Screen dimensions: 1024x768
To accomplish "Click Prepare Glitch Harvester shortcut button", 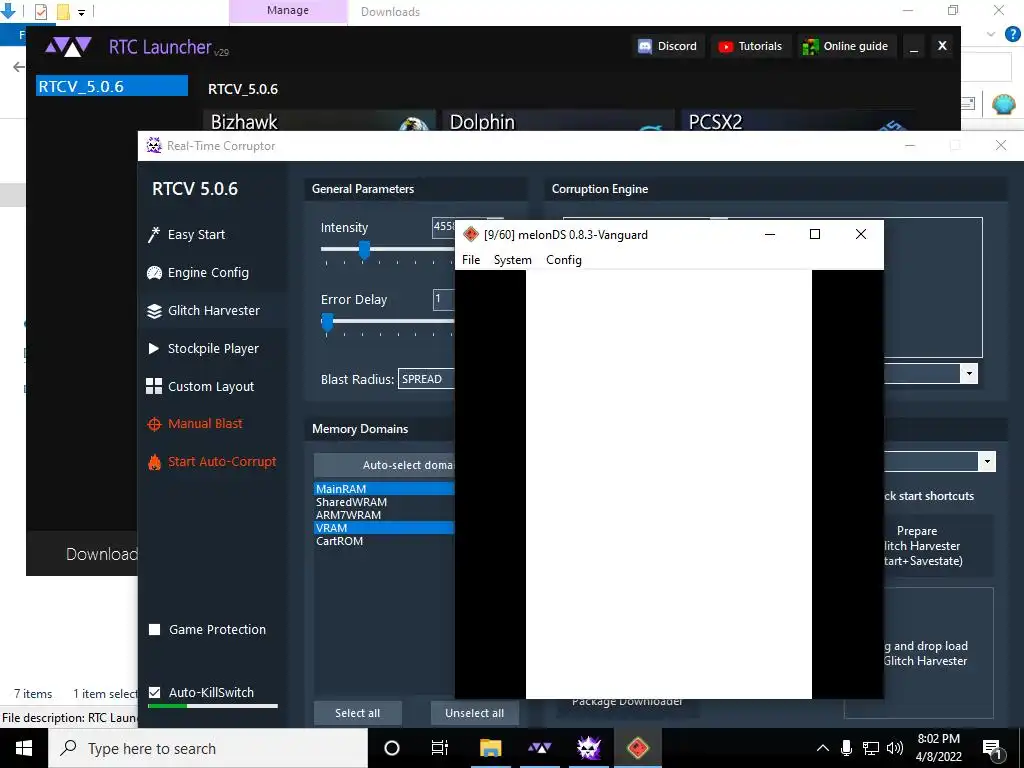I will 938,546.
